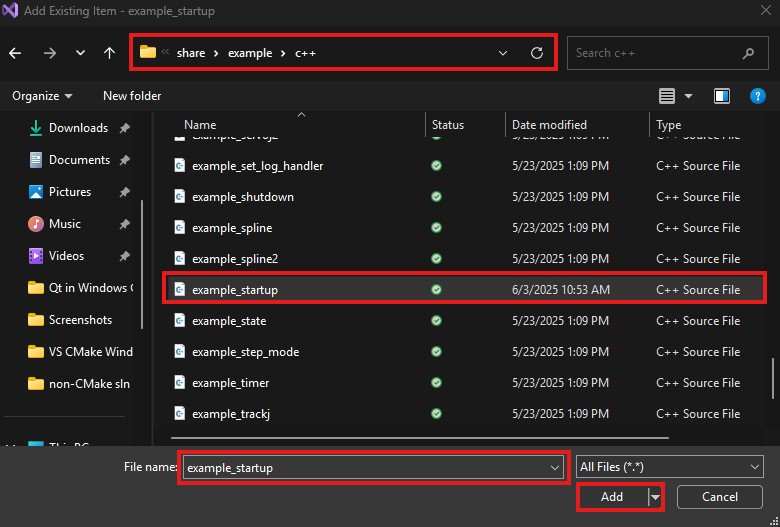The image size is (780, 527).
Task: Go forward with the right arrow
Action: [50, 53]
